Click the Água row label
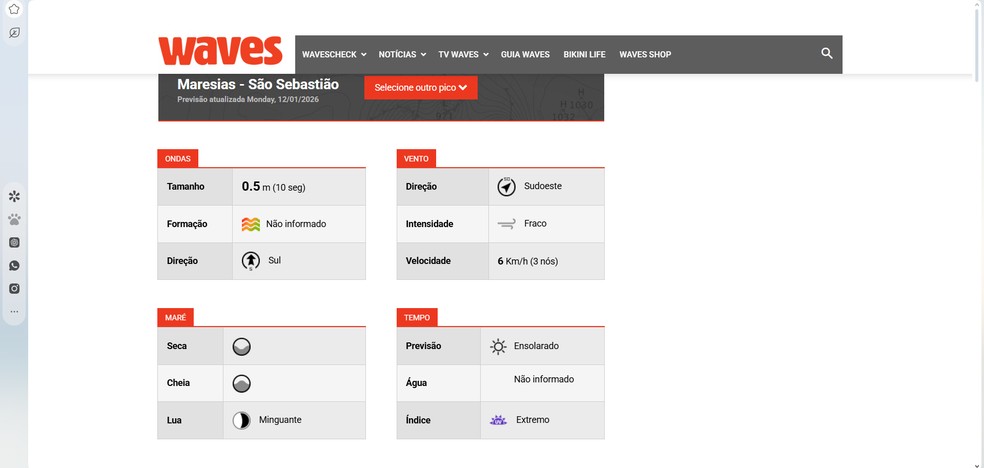Screen dimensions: 984x468 pyautogui.click(x=416, y=383)
